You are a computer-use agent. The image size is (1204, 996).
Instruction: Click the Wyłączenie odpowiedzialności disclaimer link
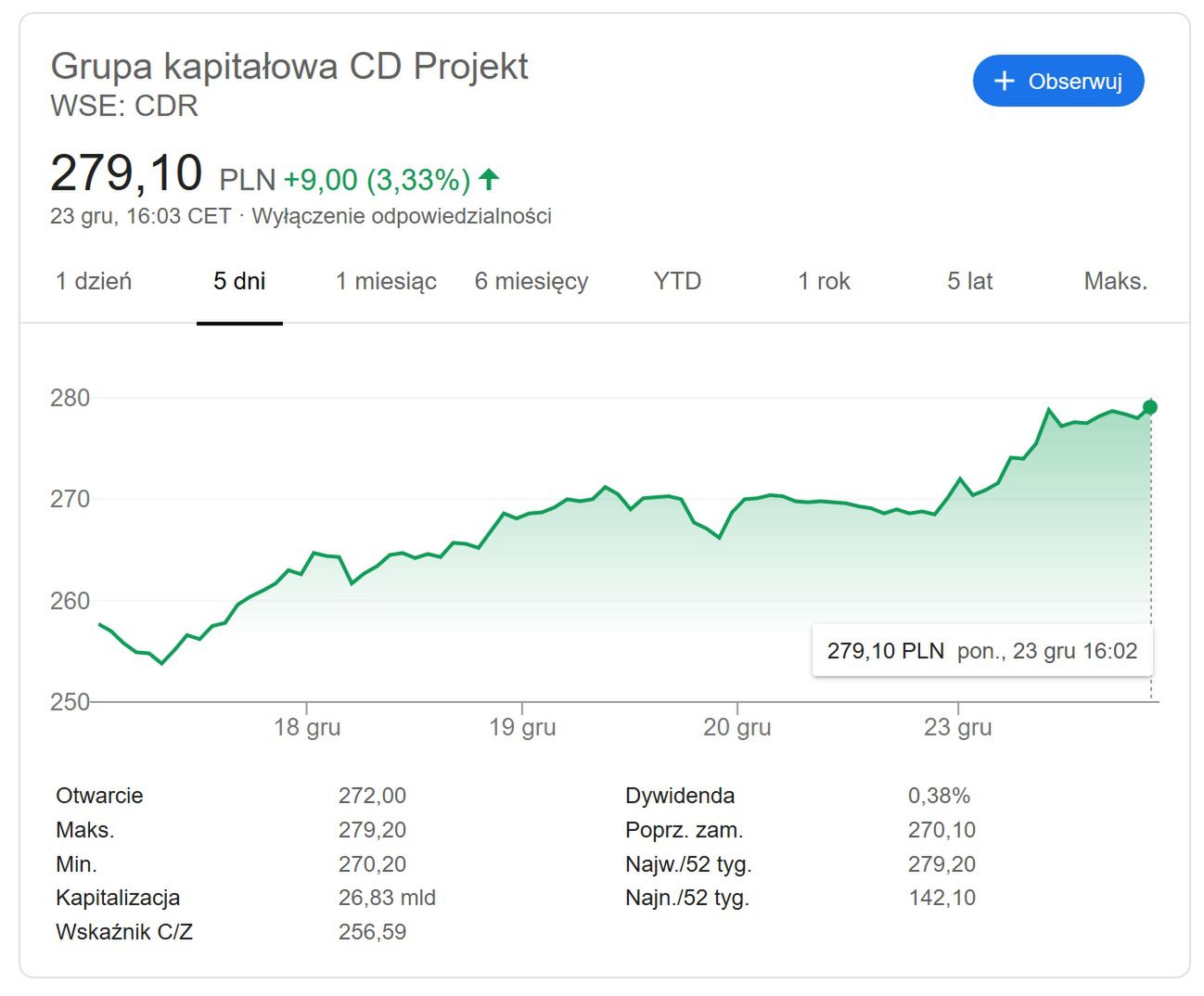(x=402, y=216)
